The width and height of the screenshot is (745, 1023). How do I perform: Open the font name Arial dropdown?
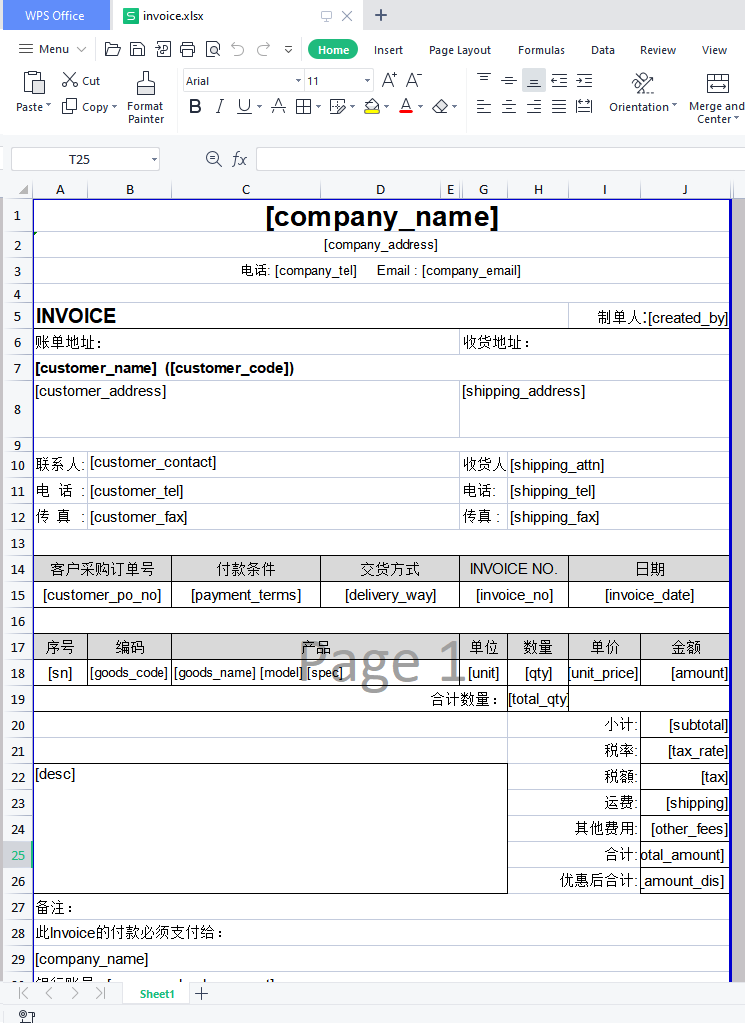298,81
